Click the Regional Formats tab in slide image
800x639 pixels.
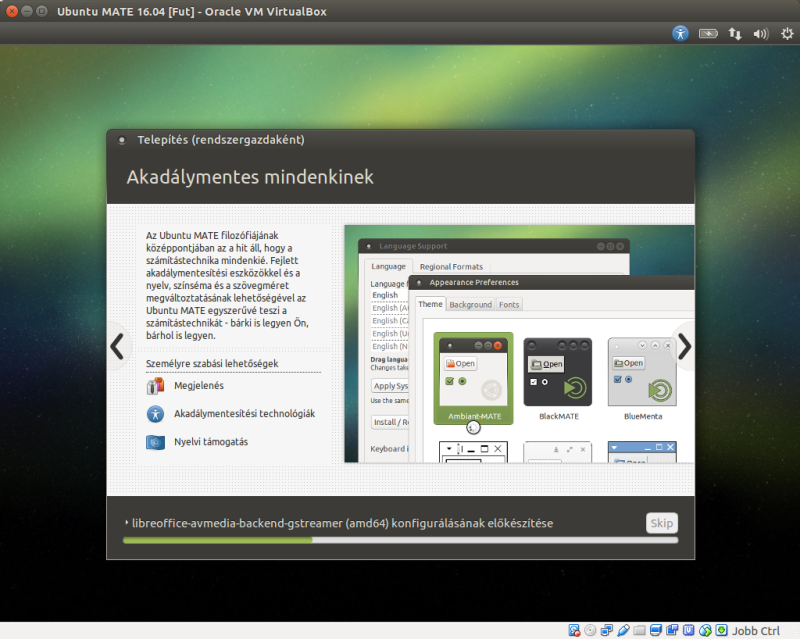[x=451, y=266]
